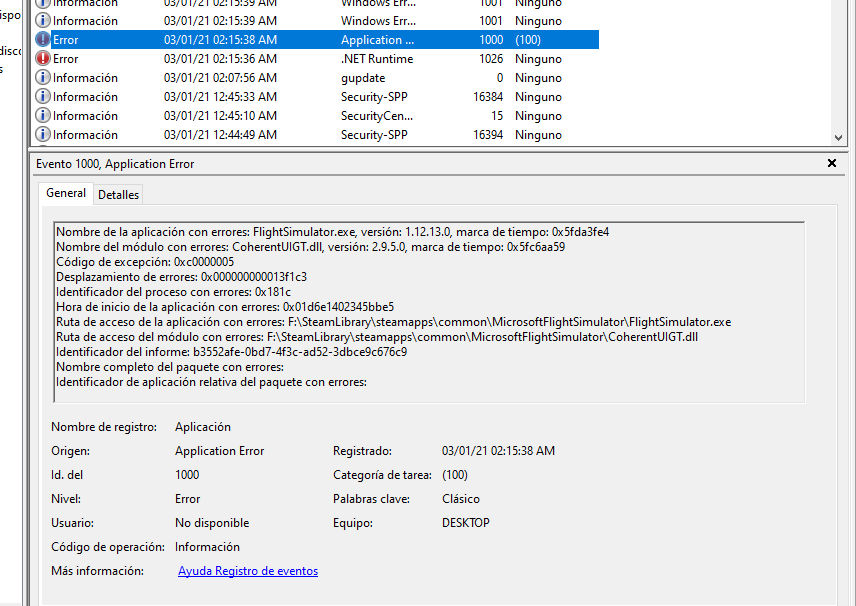This screenshot has width=856, height=606.
Task: Click the information icon of the Windows Err... 02:15:39 AM row
Action: coord(43,21)
